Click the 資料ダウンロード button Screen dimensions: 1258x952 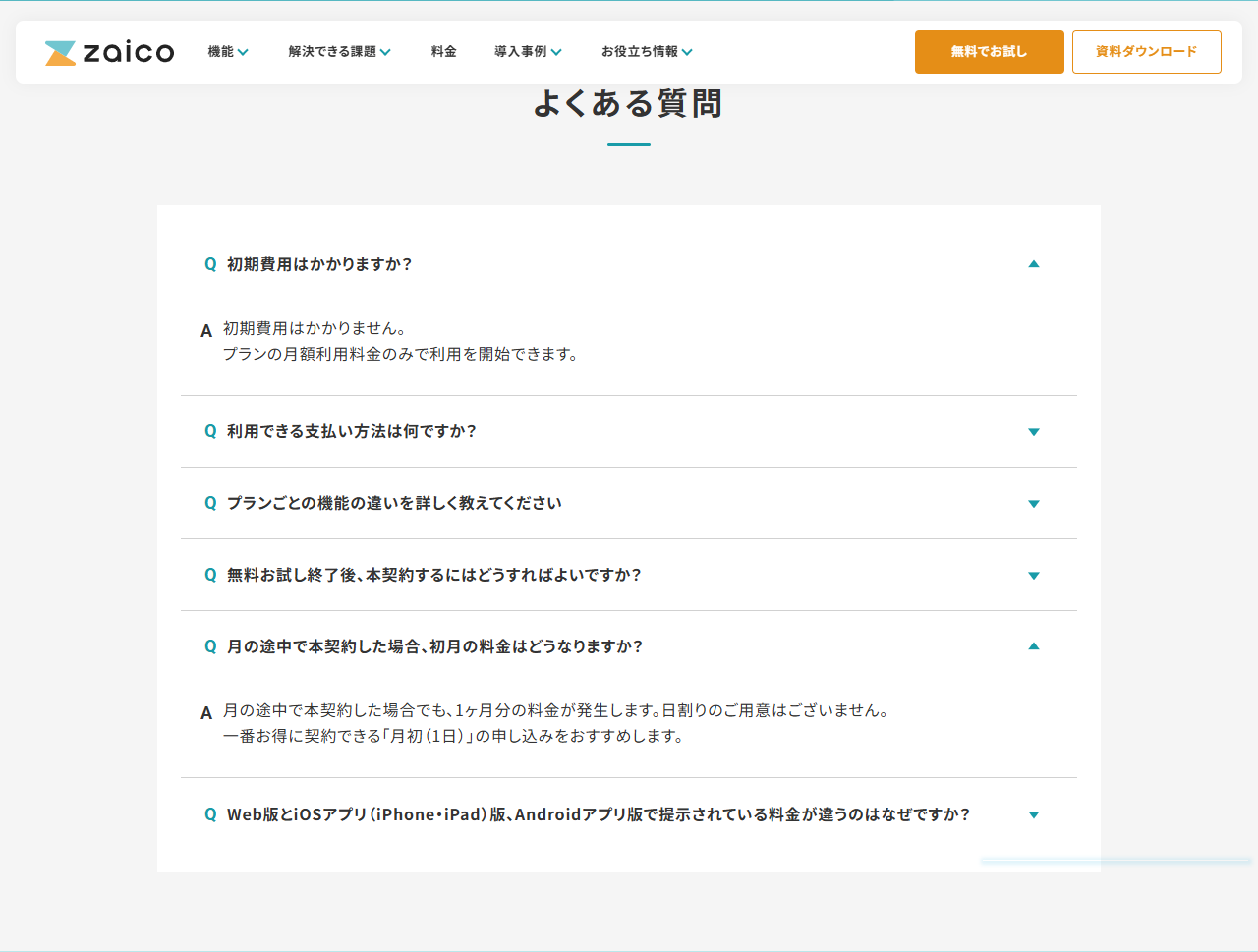[x=1146, y=52]
